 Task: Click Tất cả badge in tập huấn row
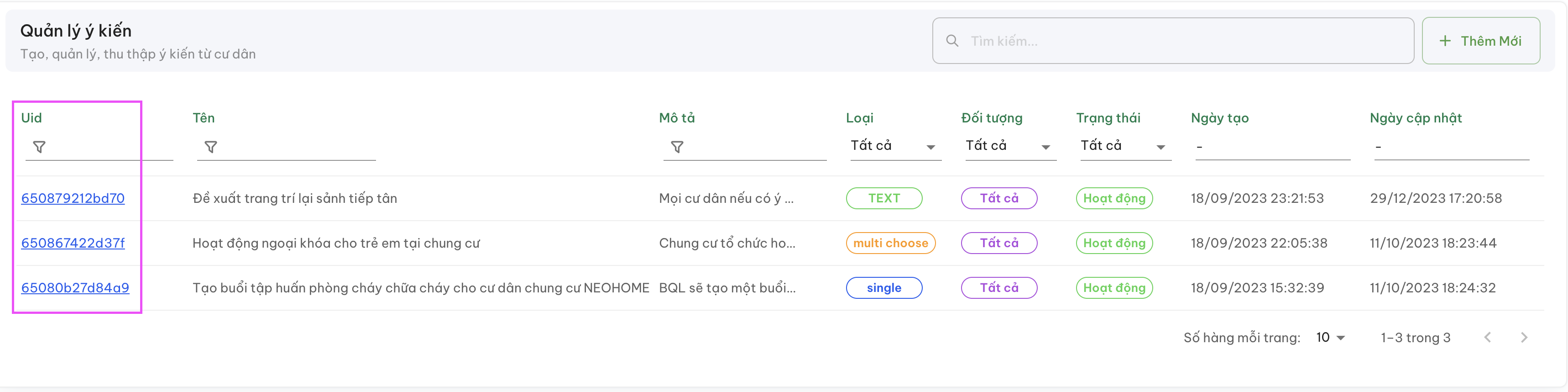[999, 288]
